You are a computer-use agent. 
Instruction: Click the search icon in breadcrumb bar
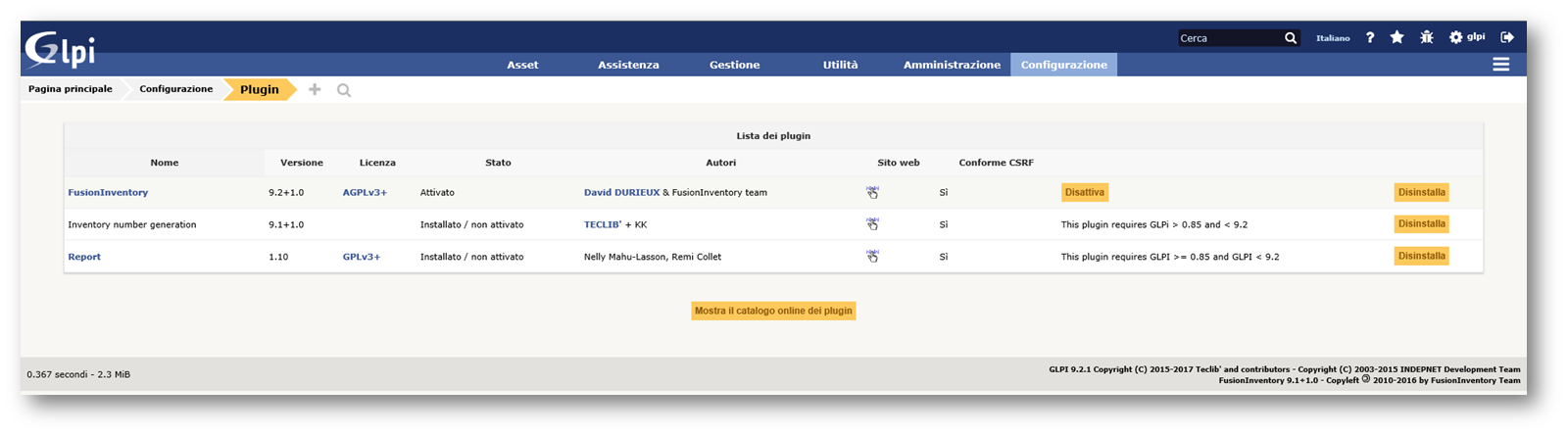point(344,90)
